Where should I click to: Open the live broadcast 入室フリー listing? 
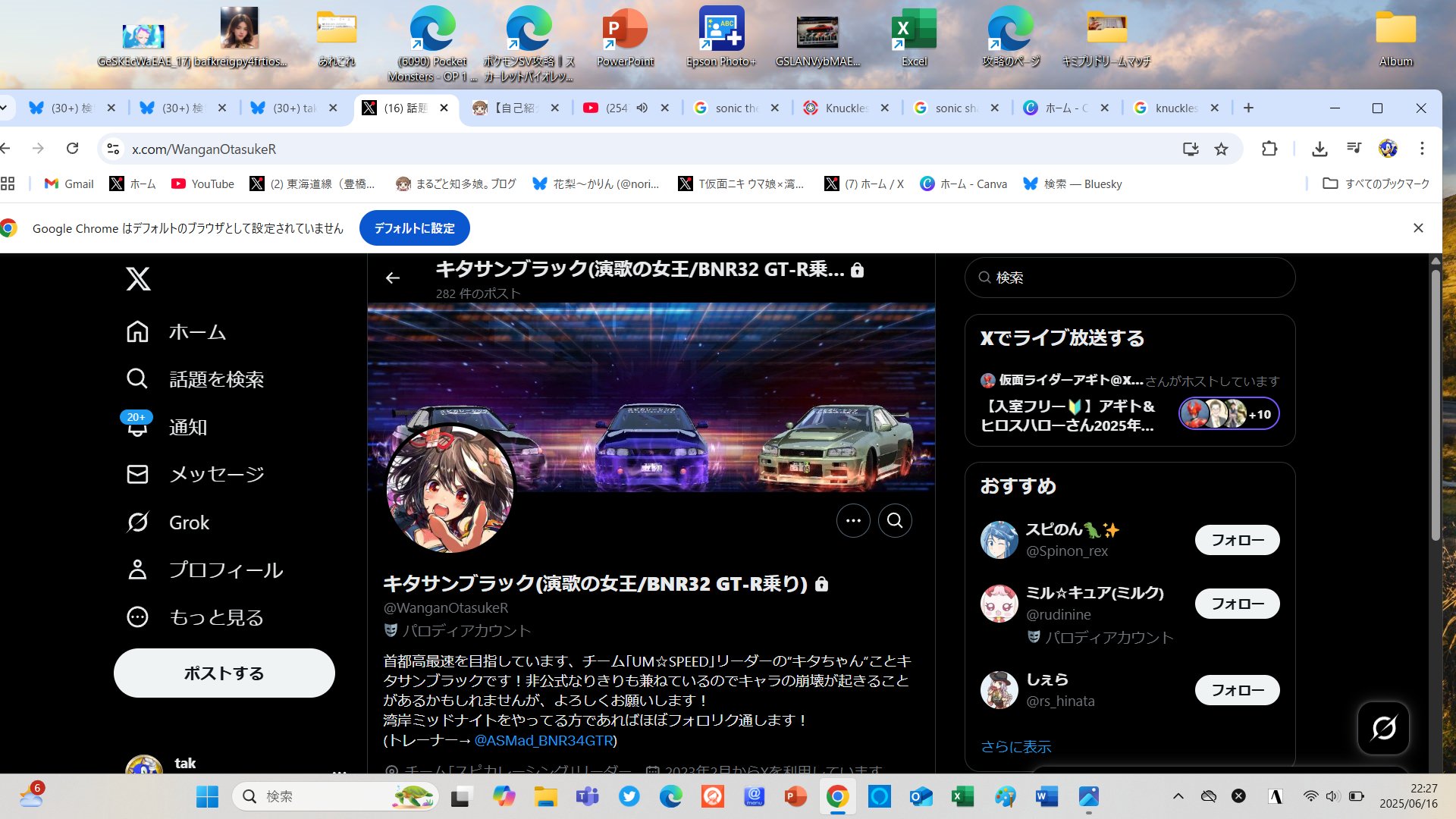click(1129, 406)
